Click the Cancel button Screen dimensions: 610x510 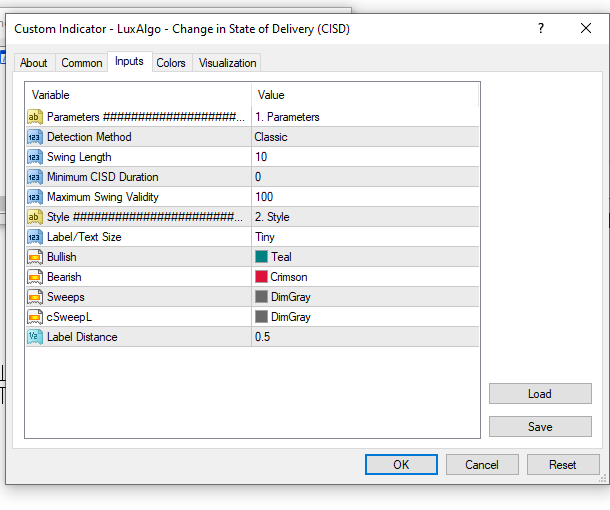pos(482,464)
